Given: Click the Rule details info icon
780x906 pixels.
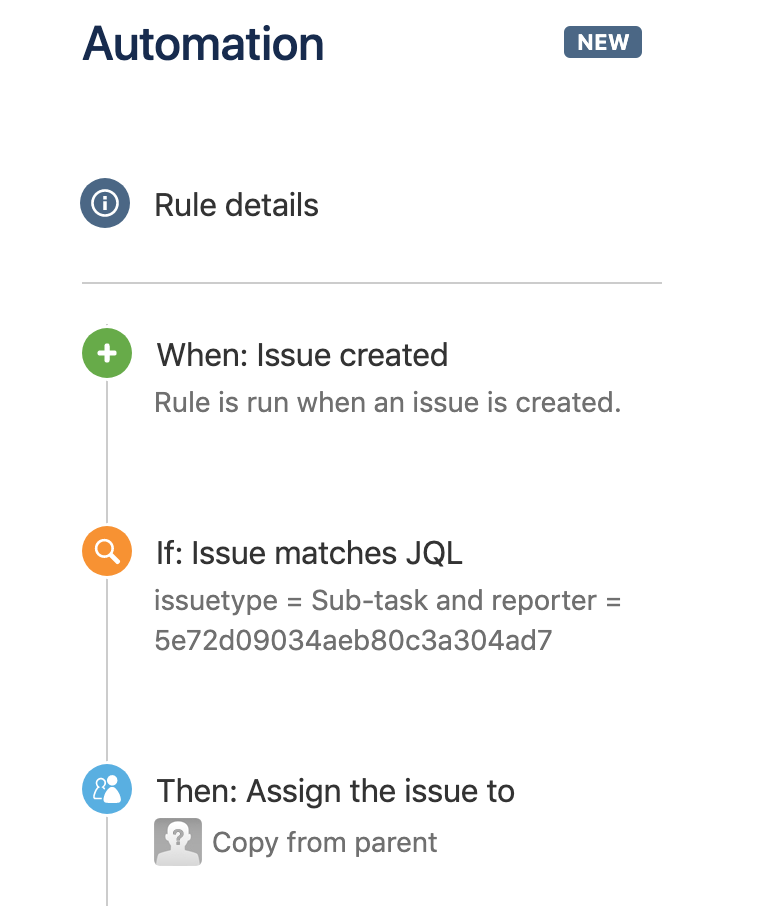Looking at the screenshot, I should point(105,203).
